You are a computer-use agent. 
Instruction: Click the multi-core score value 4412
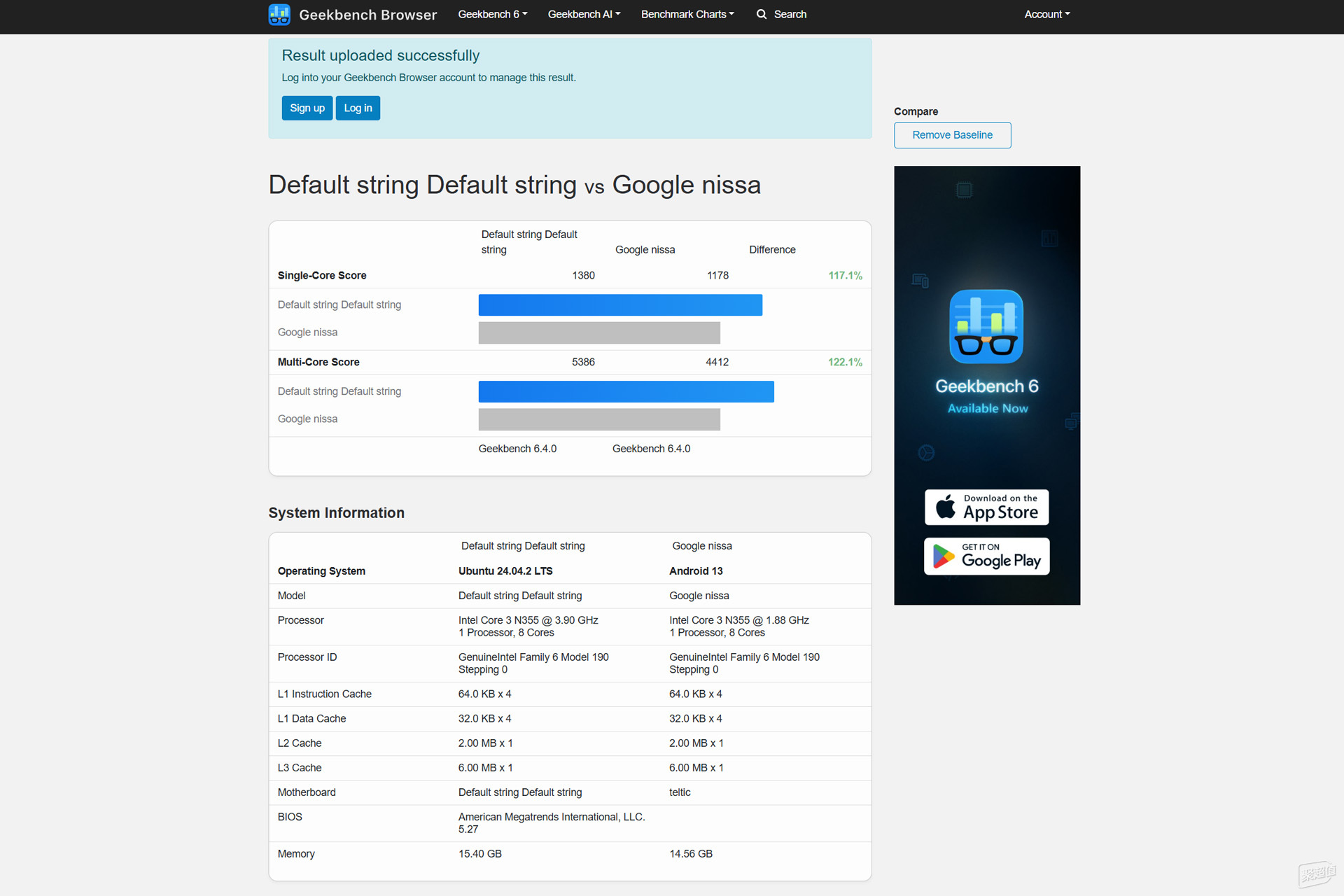(717, 362)
